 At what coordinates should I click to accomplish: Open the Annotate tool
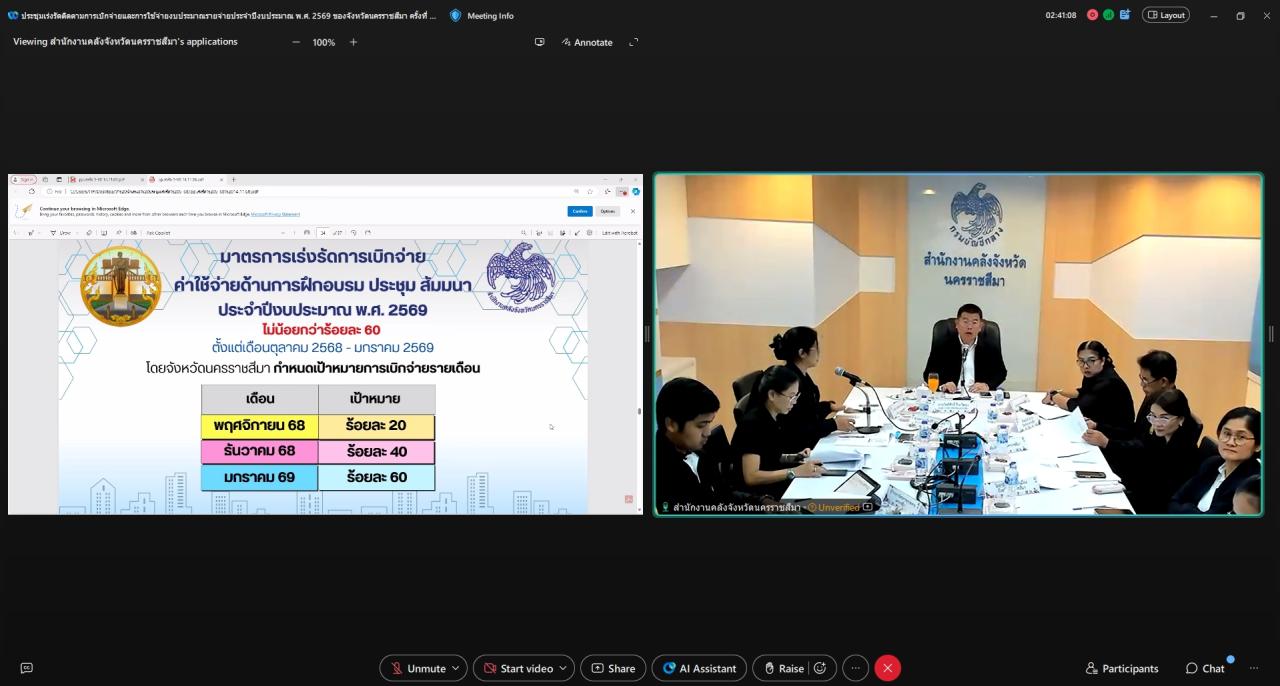tap(587, 42)
